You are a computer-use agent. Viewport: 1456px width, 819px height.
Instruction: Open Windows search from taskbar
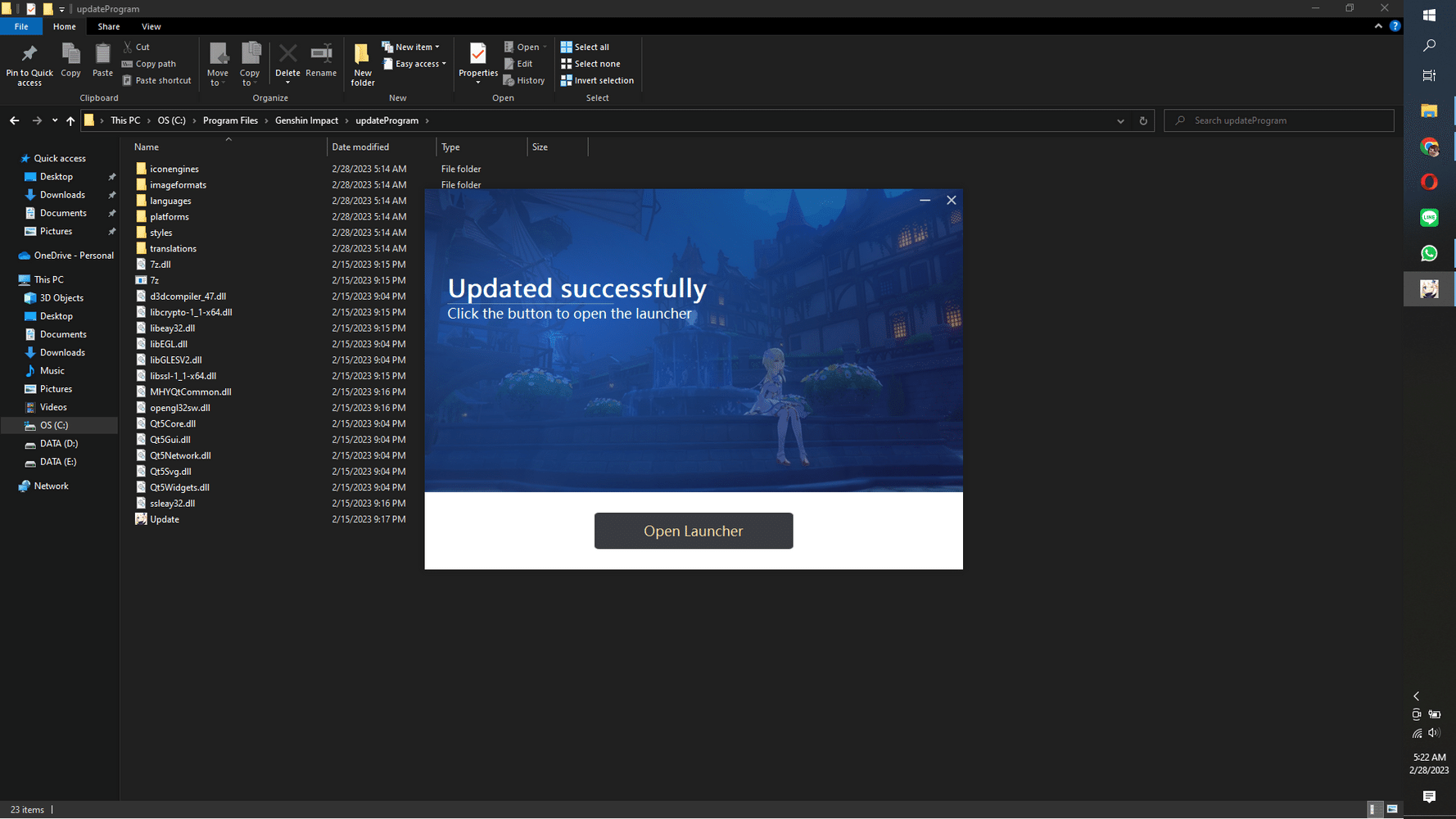click(1429, 46)
